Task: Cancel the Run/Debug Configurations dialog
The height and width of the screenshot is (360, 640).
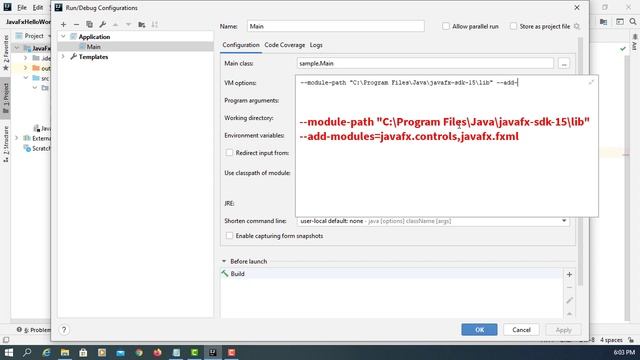Action: click(x=521, y=330)
